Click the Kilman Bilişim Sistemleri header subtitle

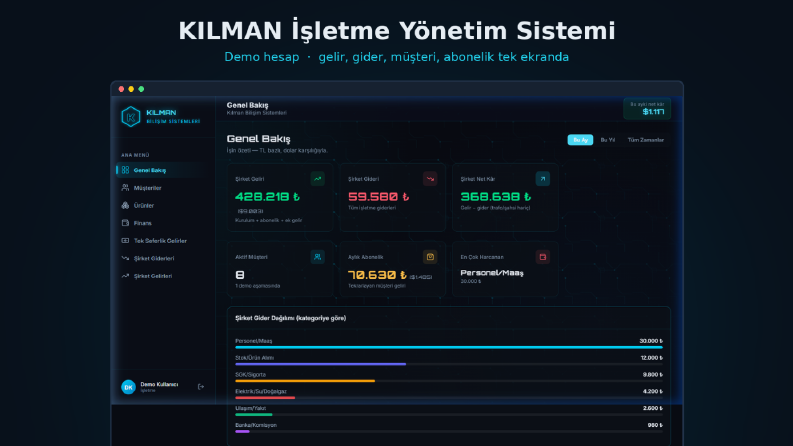257,113
